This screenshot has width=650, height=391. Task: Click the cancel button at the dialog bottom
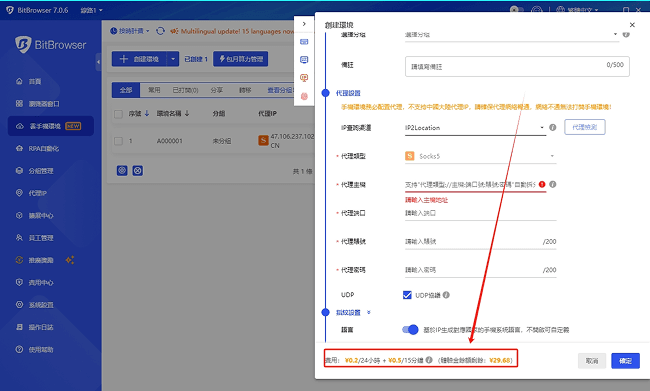tap(592, 361)
